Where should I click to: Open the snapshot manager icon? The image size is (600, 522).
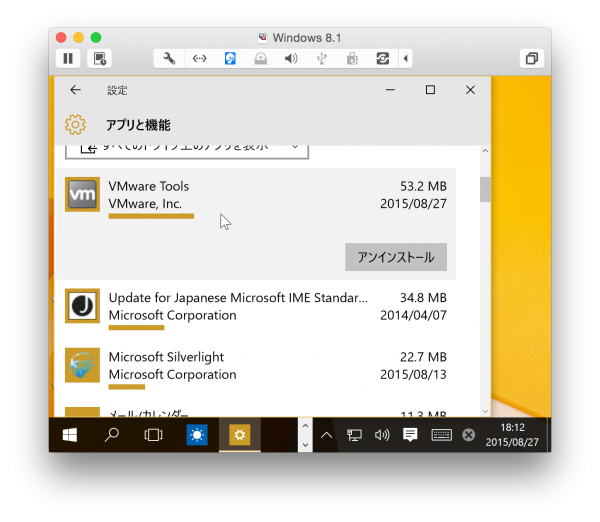coord(99,59)
